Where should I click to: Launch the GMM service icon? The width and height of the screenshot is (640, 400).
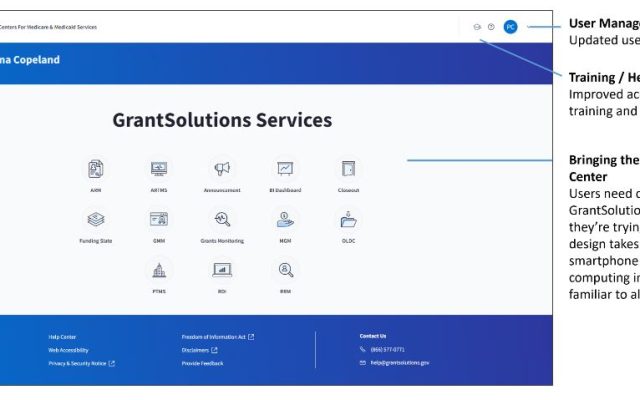158,219
